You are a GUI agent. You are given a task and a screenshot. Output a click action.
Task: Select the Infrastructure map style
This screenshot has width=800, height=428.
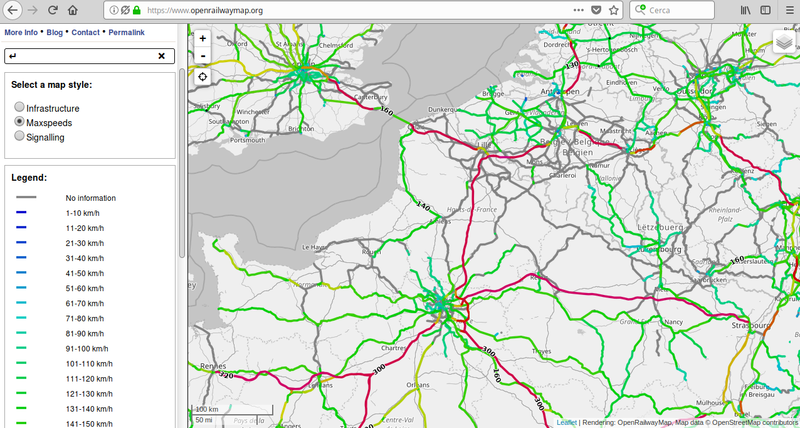click(19, 107)
